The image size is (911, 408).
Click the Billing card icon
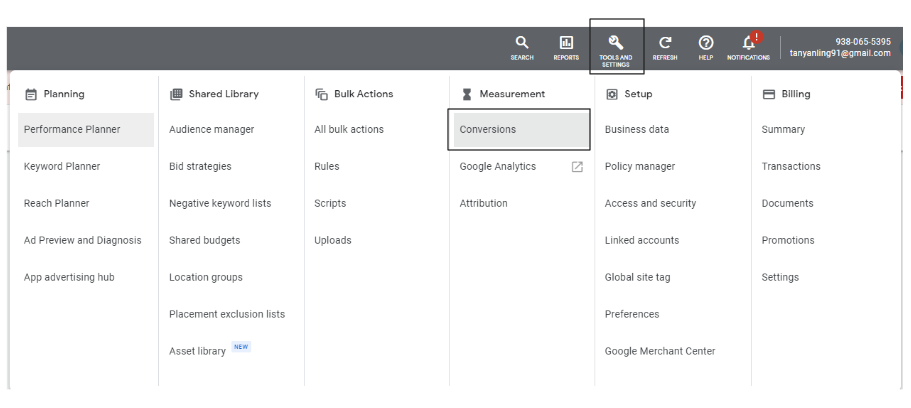point(768,94)
